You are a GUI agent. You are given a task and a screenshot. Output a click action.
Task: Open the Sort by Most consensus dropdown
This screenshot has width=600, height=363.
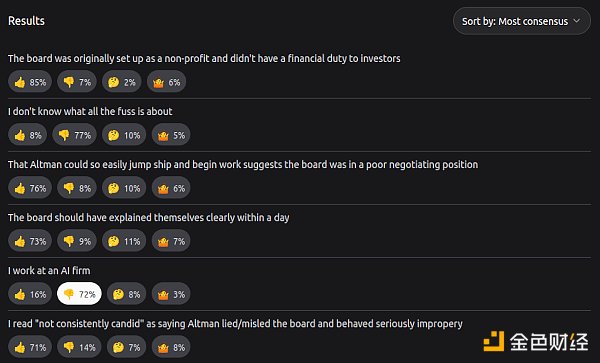522,21
